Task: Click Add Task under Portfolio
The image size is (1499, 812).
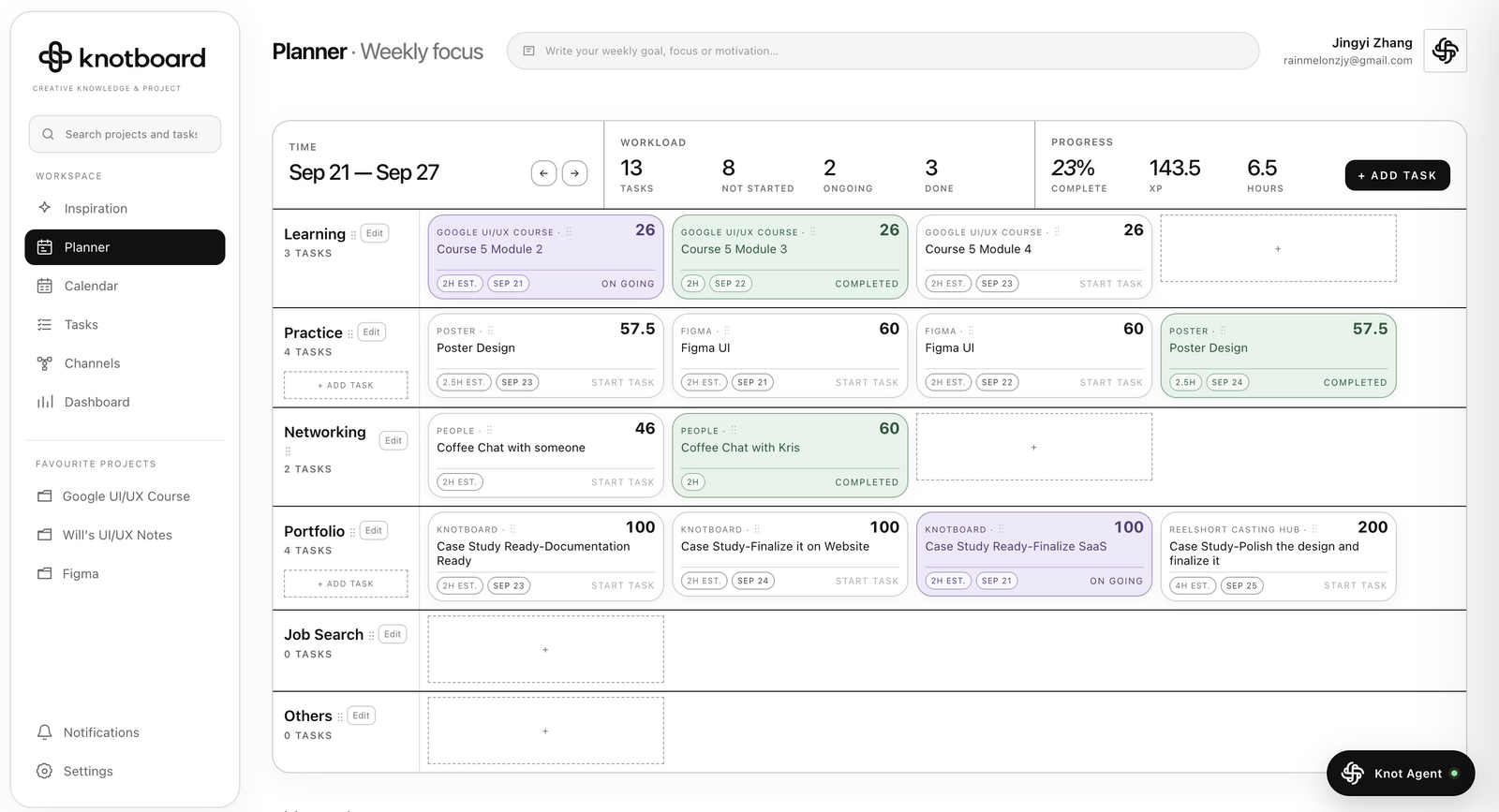Action: tap(346, 583)
